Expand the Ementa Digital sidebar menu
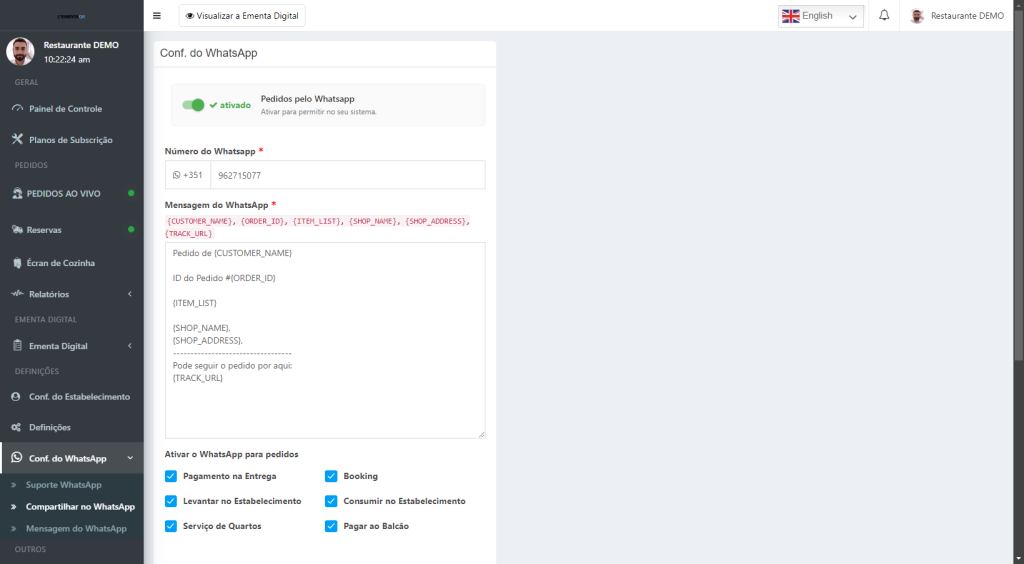 [x=70, y=346]
